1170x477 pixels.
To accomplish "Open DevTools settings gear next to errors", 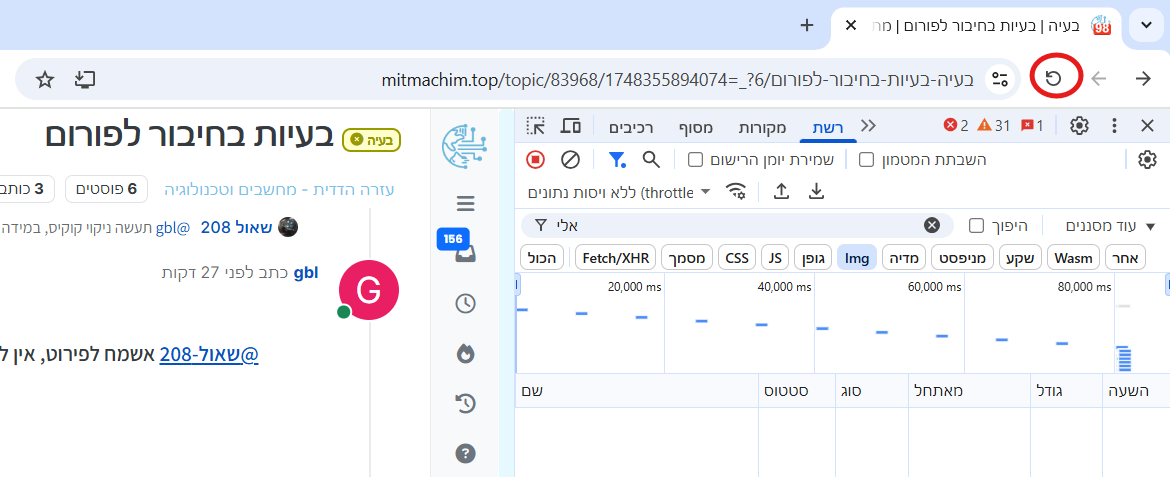I will tap(1079, 126).
